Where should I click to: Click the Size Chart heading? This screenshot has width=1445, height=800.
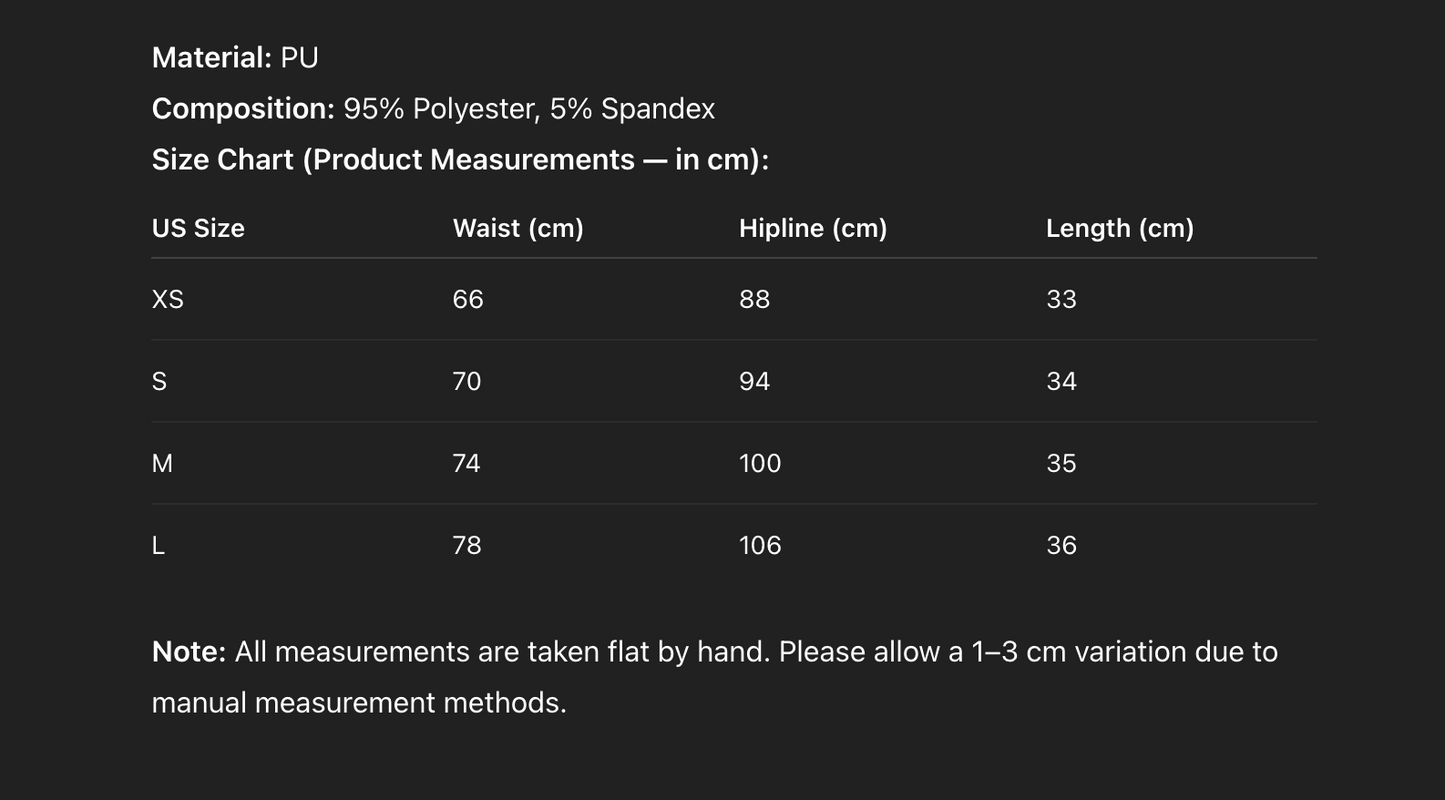(x=460, y=160)
